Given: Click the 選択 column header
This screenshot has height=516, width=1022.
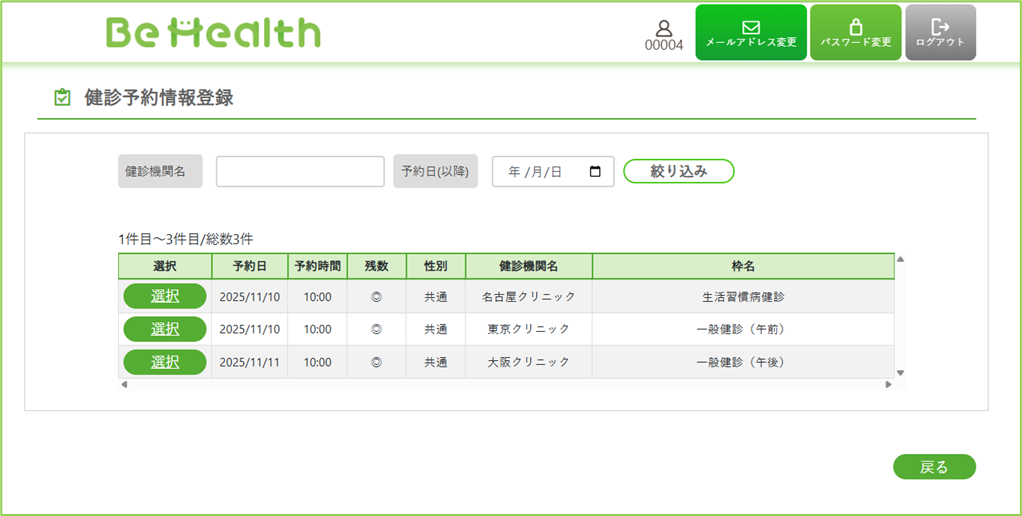Looking at the screenshot, I should 165,266.
